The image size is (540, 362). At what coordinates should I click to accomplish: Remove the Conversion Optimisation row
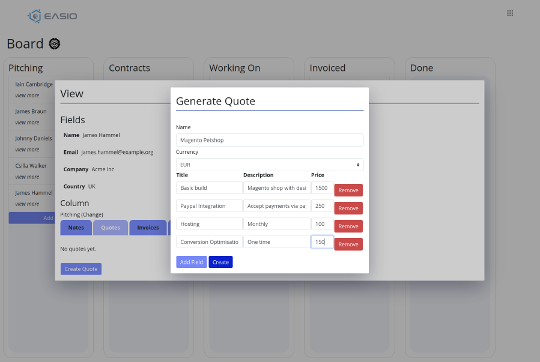click(348, 244)
